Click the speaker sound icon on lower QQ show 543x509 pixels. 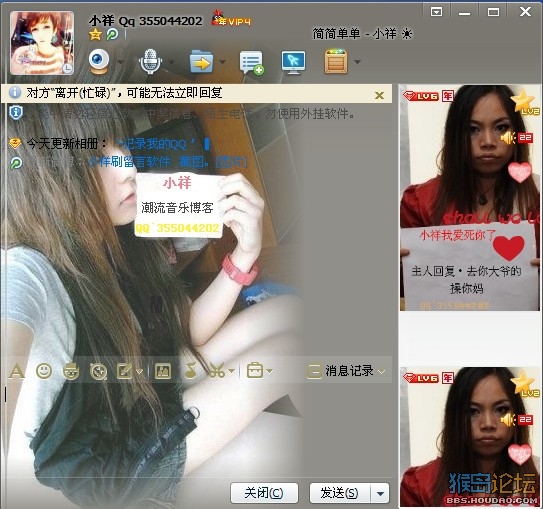point(508,420)
